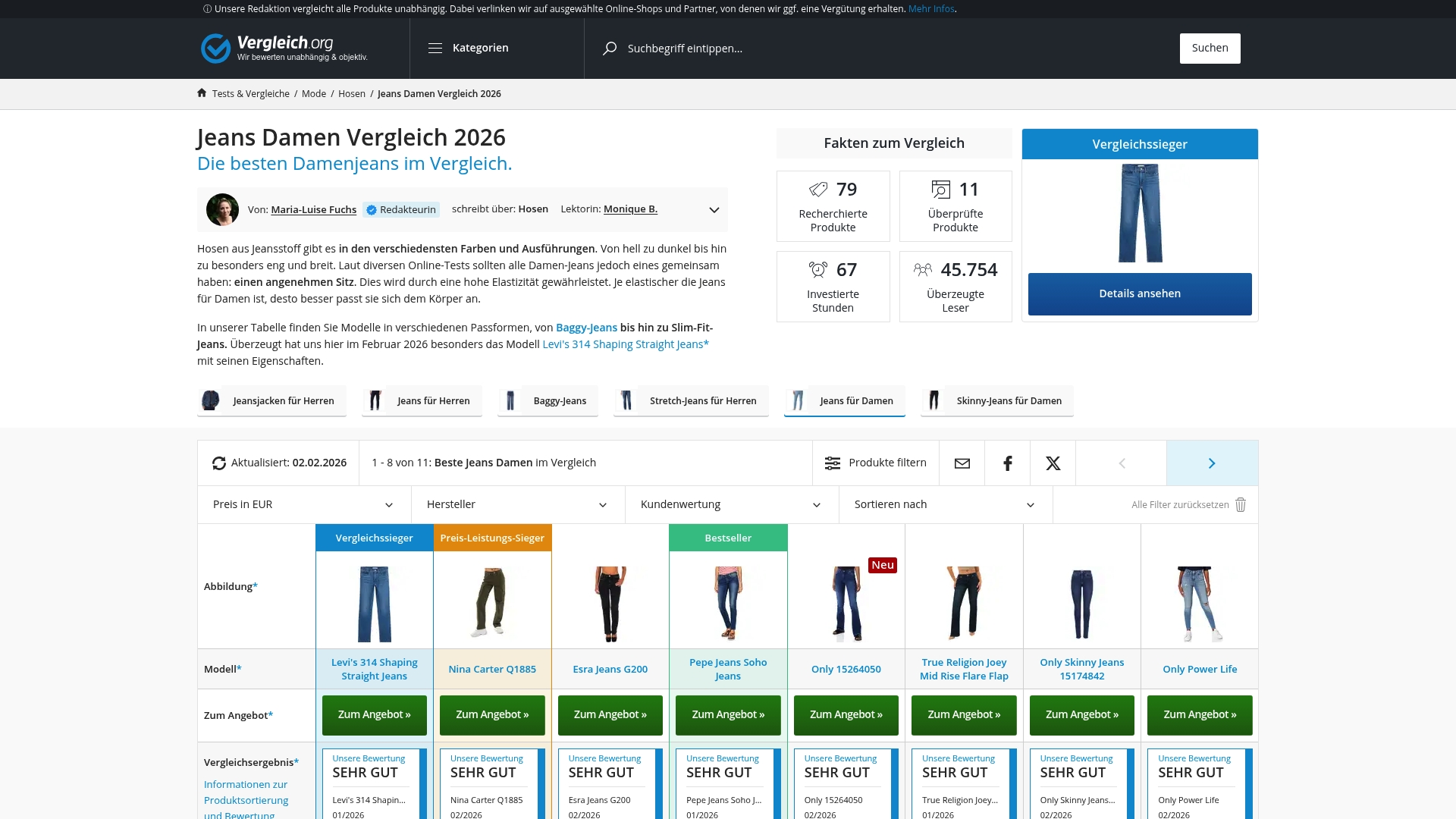Image resolution: width=1456 pixels, height=819 pixels.
Task: Click the refresh Aktualisiert icon
Action: tap(219, 463)
